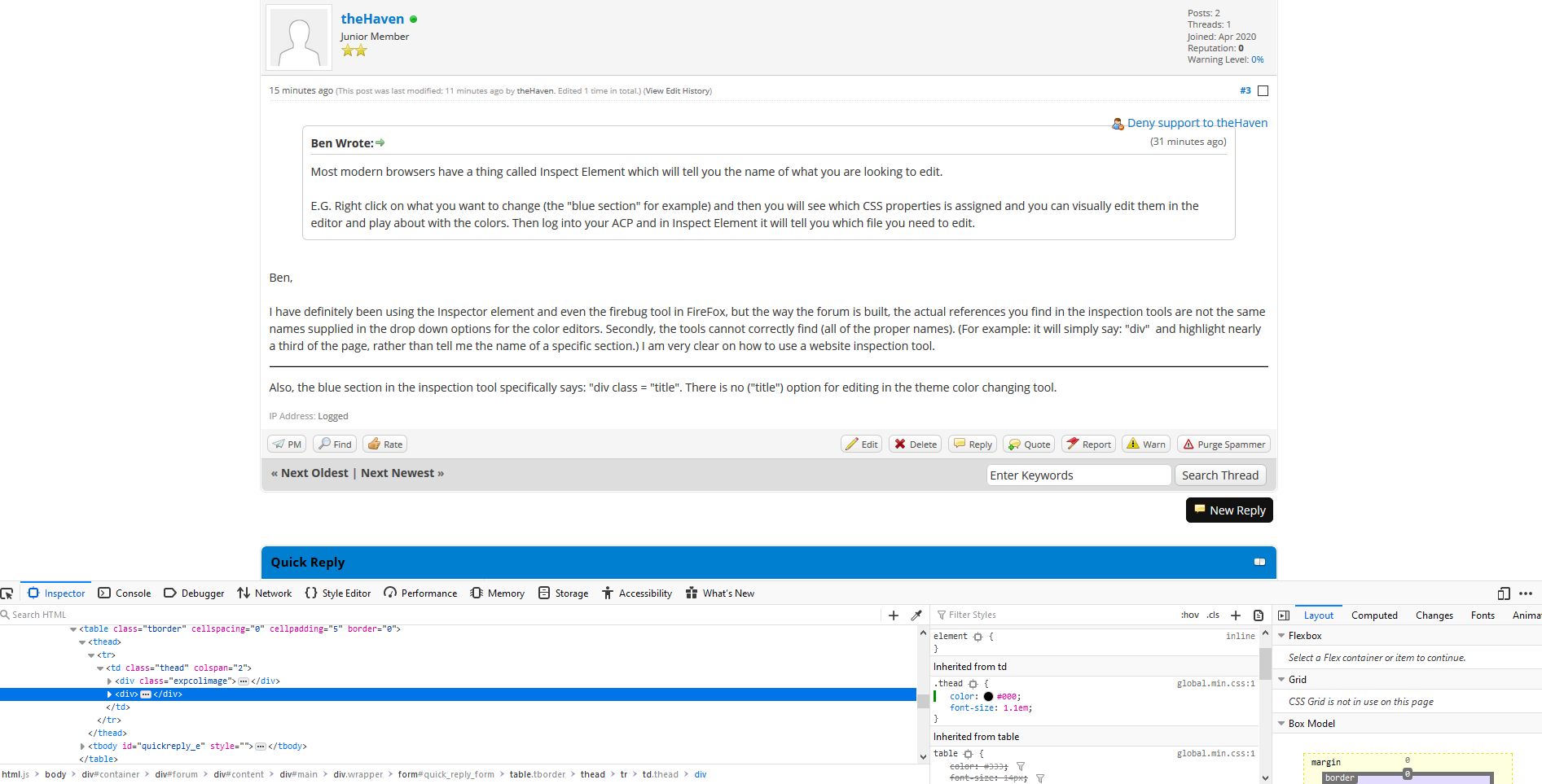
Task: Open the devtools more options ellipsis
Action: coord(1526,593)
